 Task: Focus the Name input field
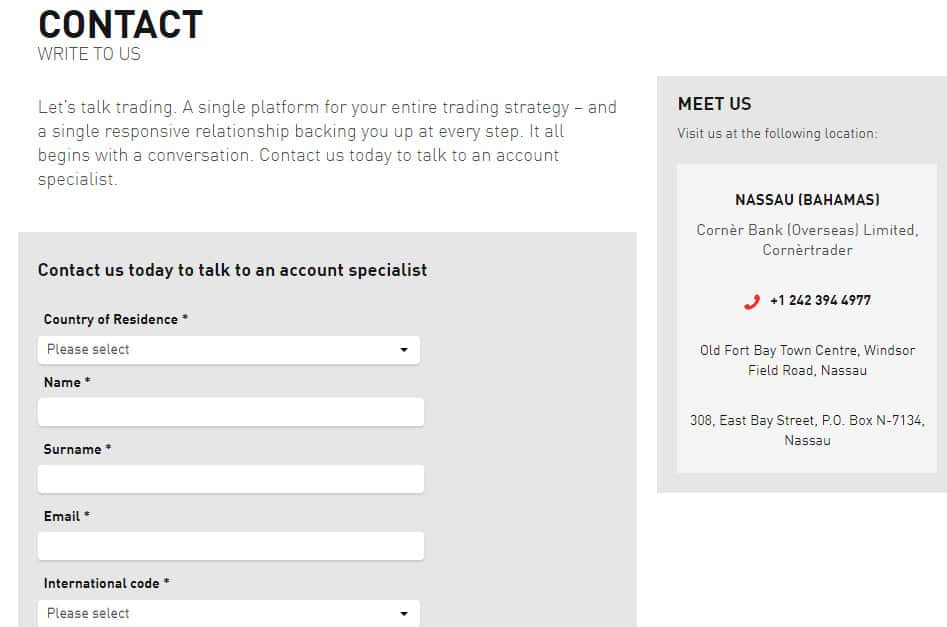[231, 412]
